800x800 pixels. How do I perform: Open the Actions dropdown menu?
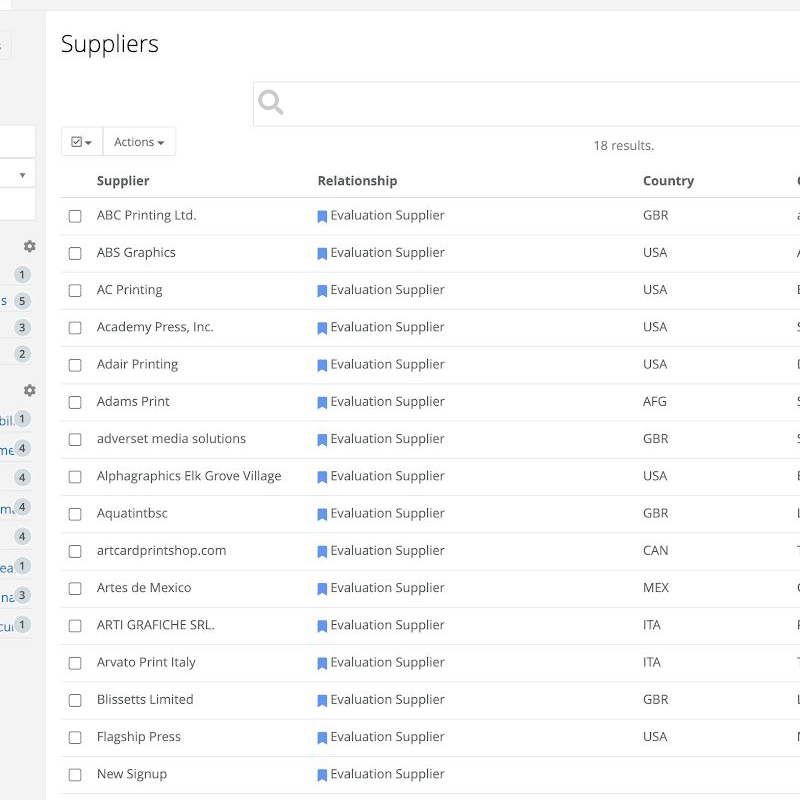pos(139,142)
